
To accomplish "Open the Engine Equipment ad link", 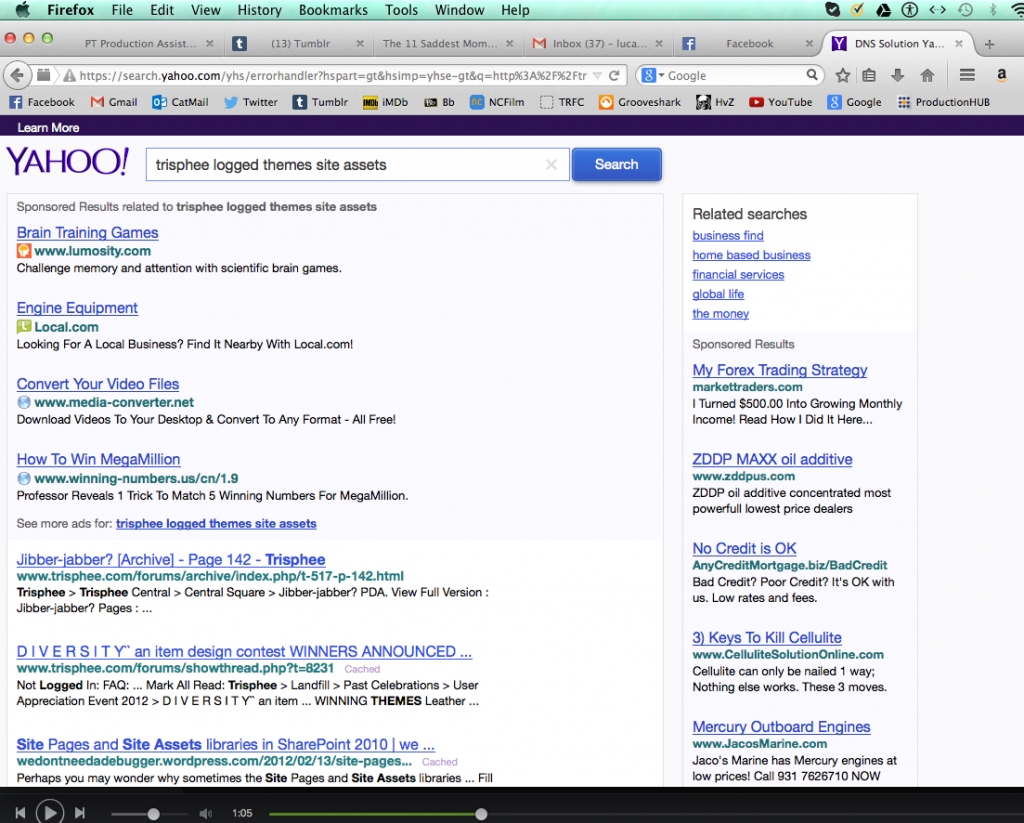I will pyautogui.click(x=77, y=308).
